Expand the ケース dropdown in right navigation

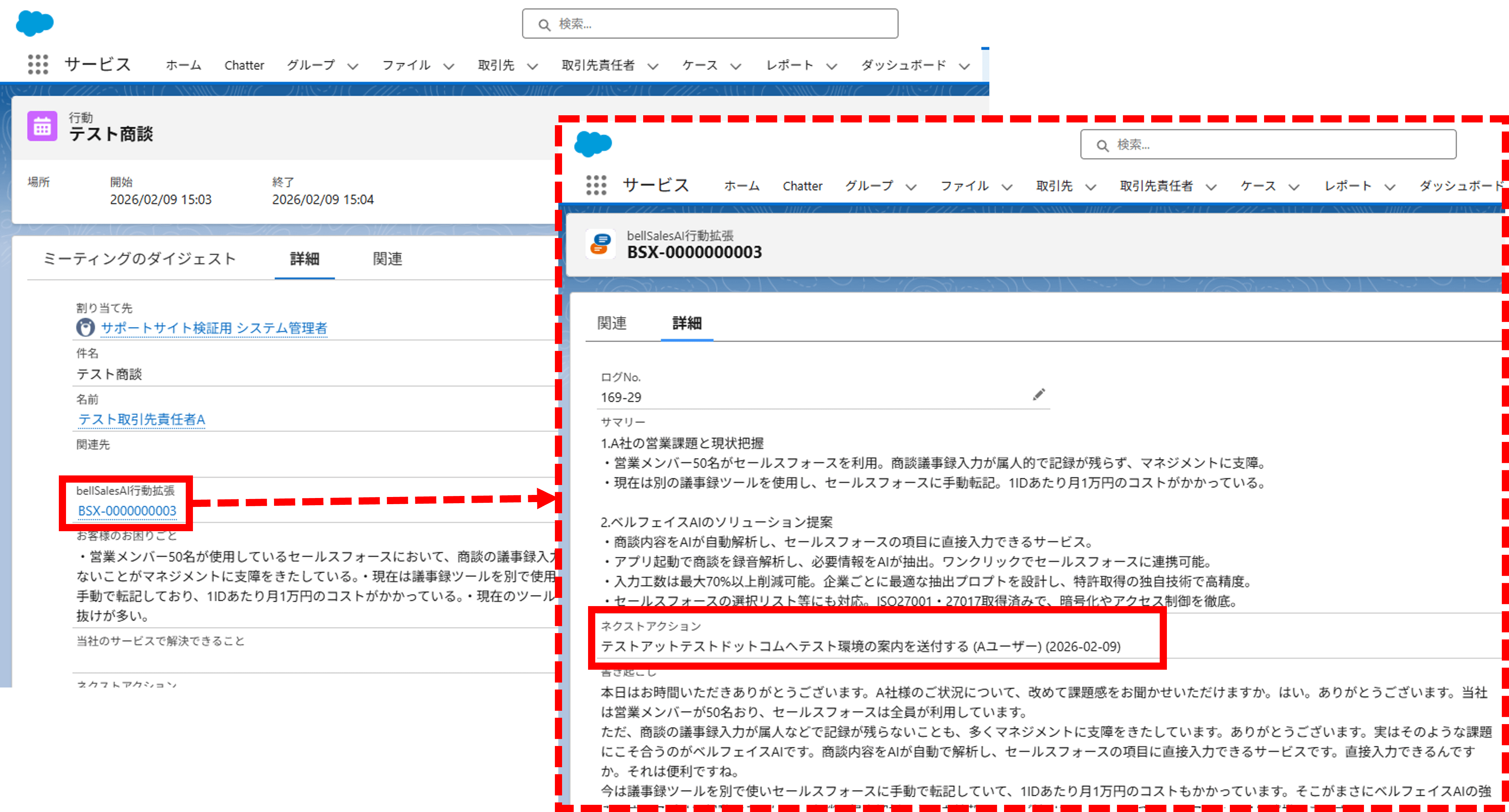pos(1294,187)
